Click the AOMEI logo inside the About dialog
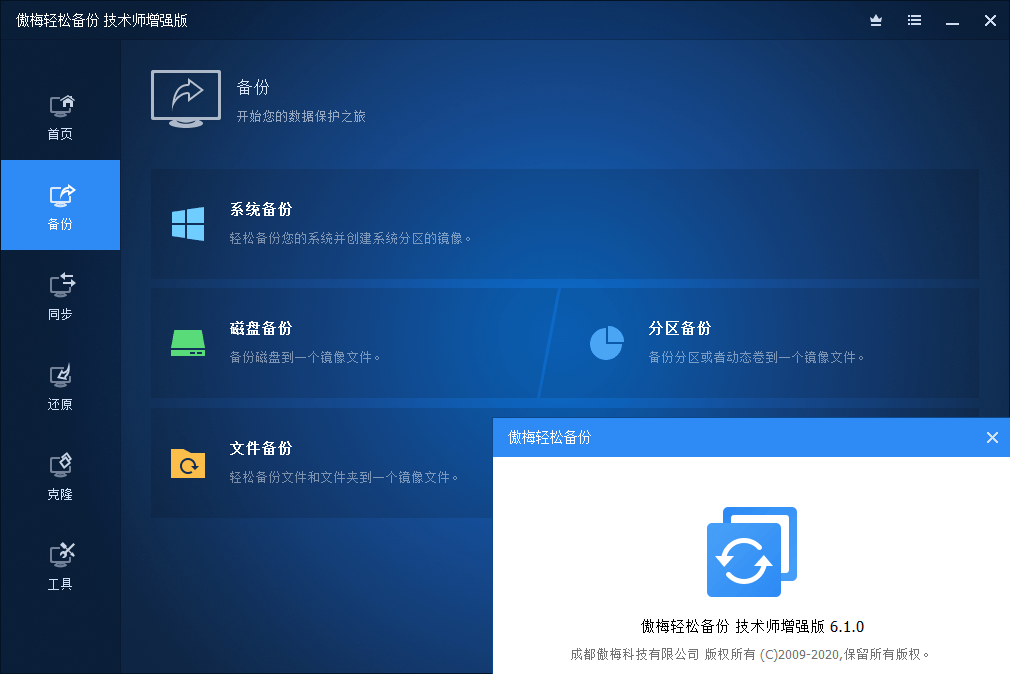This screenshot has height=674, width=1010. click(x=751, y=551)
